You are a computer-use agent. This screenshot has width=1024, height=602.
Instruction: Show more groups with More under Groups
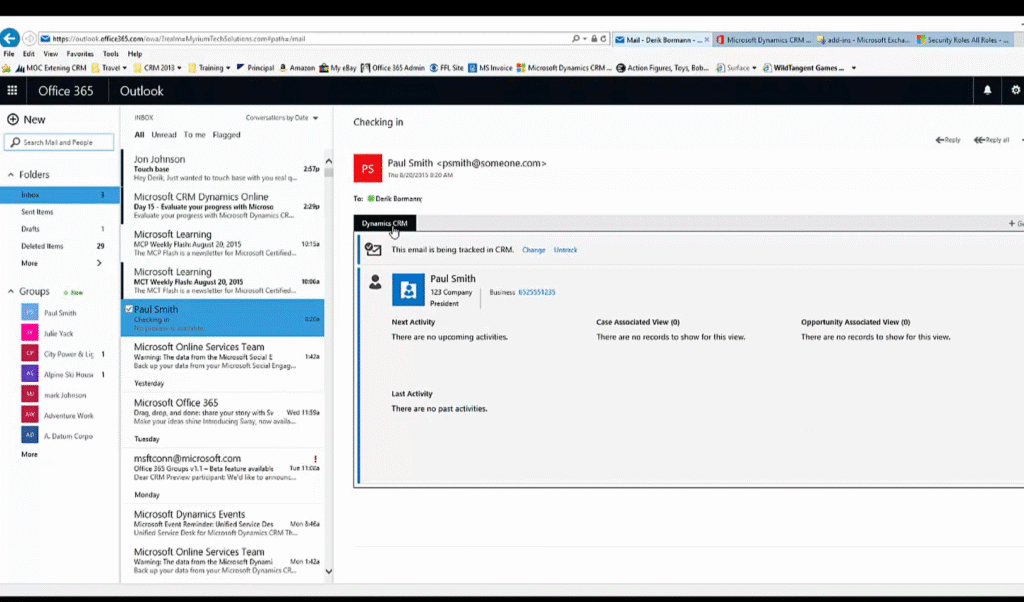tap(29, 454)
